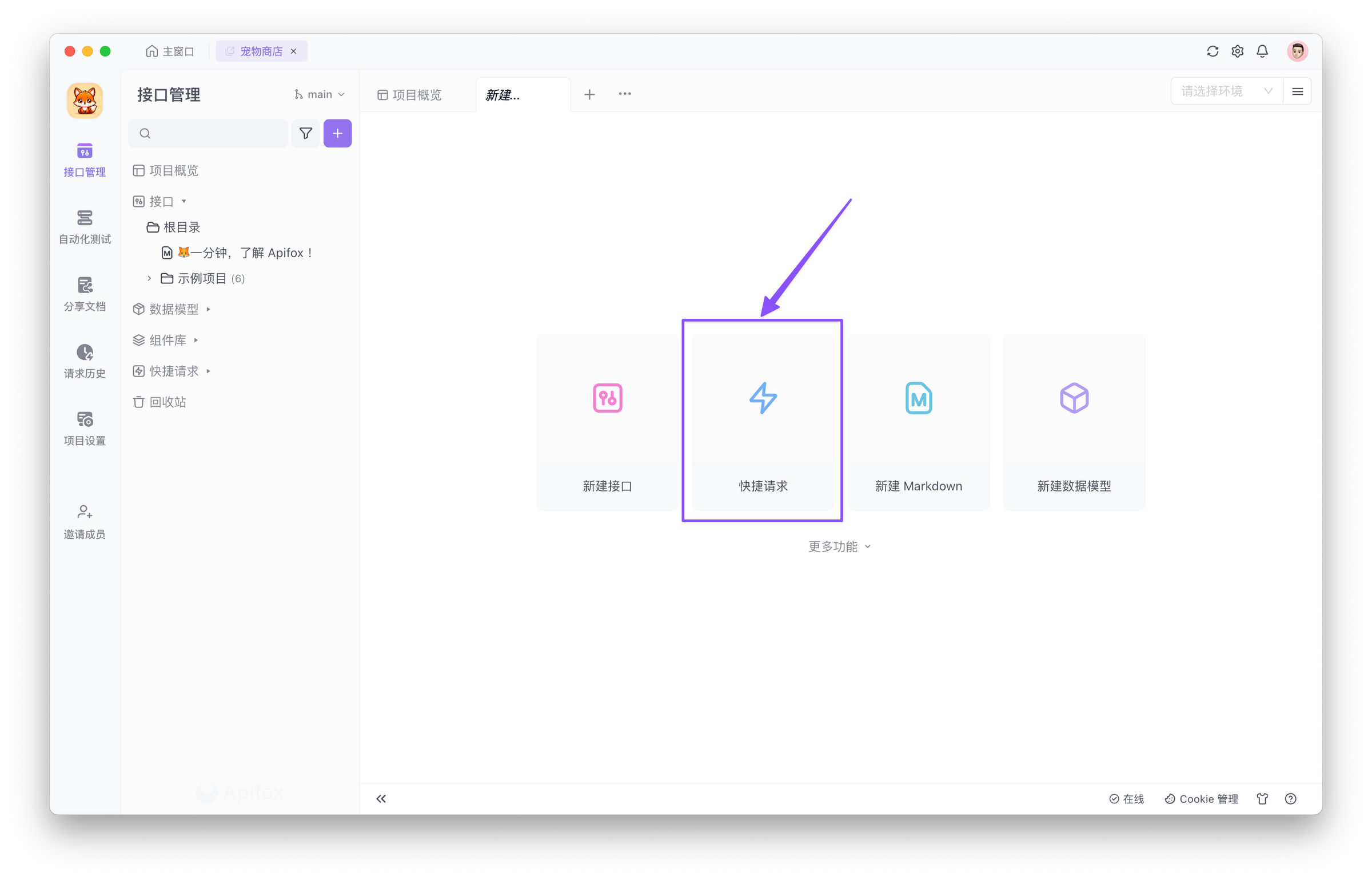Screen dimensions: 1372x880
Task: Switch to the 项目概览 tab
Action: pos(410,95)
